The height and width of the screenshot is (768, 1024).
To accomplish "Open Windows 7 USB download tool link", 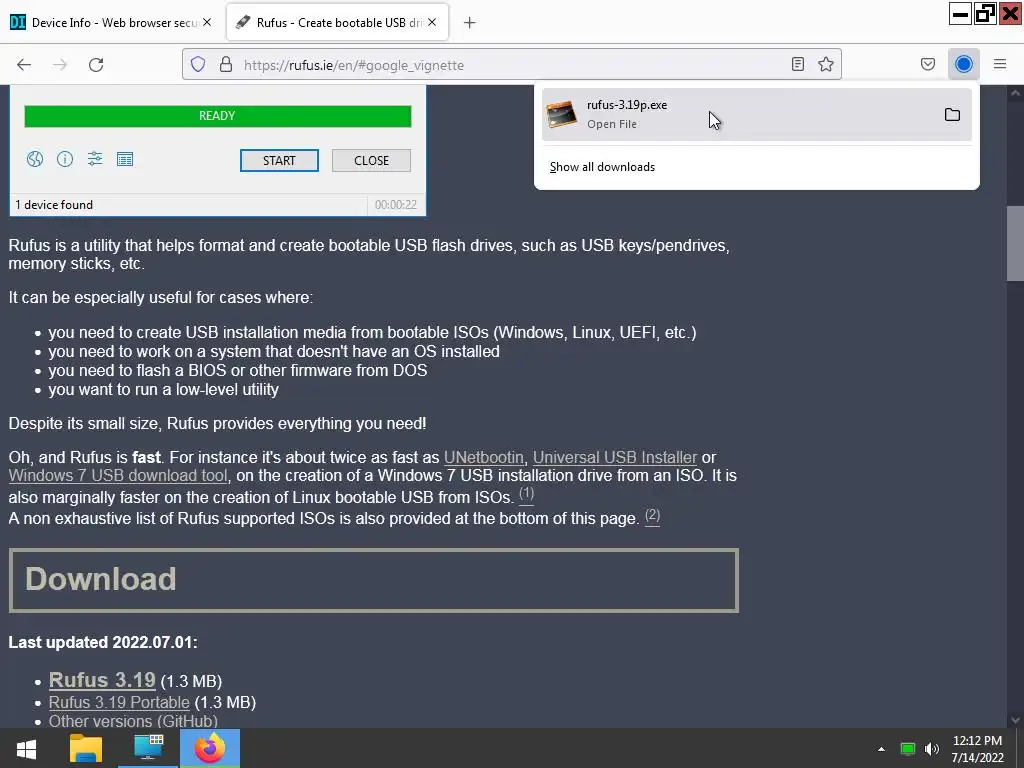I will 118,475.
